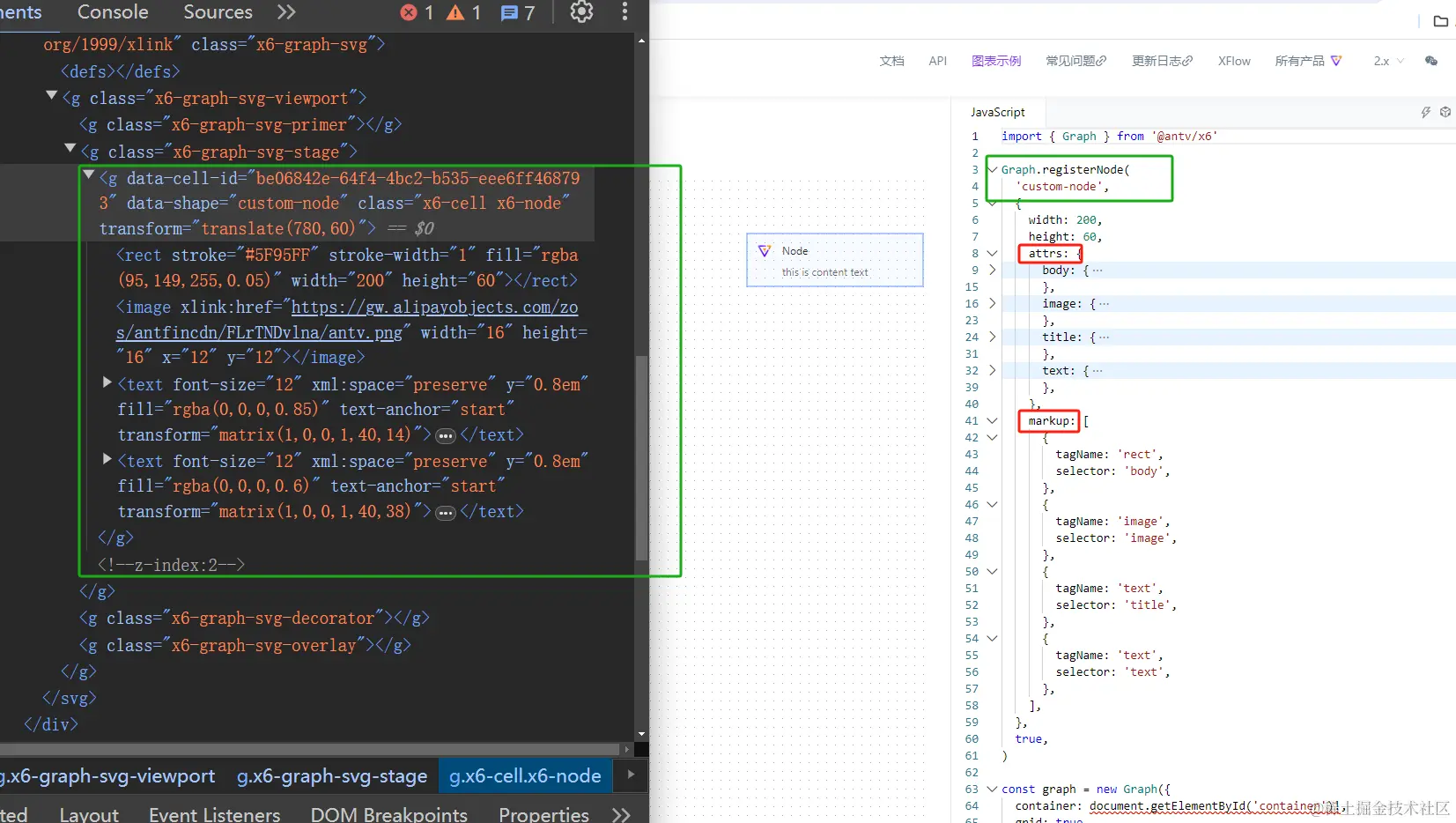The image size is (1456, 823).
Task: Click the folder icon at top right
Action: pyautogui.click(x=1441, y=21)
